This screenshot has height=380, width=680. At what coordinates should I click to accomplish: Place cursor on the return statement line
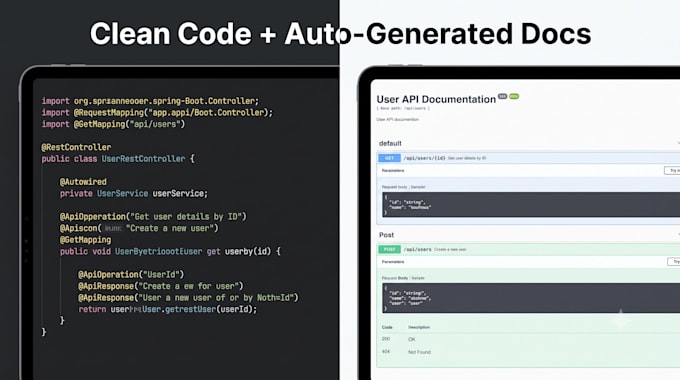(x=167, y=309)
